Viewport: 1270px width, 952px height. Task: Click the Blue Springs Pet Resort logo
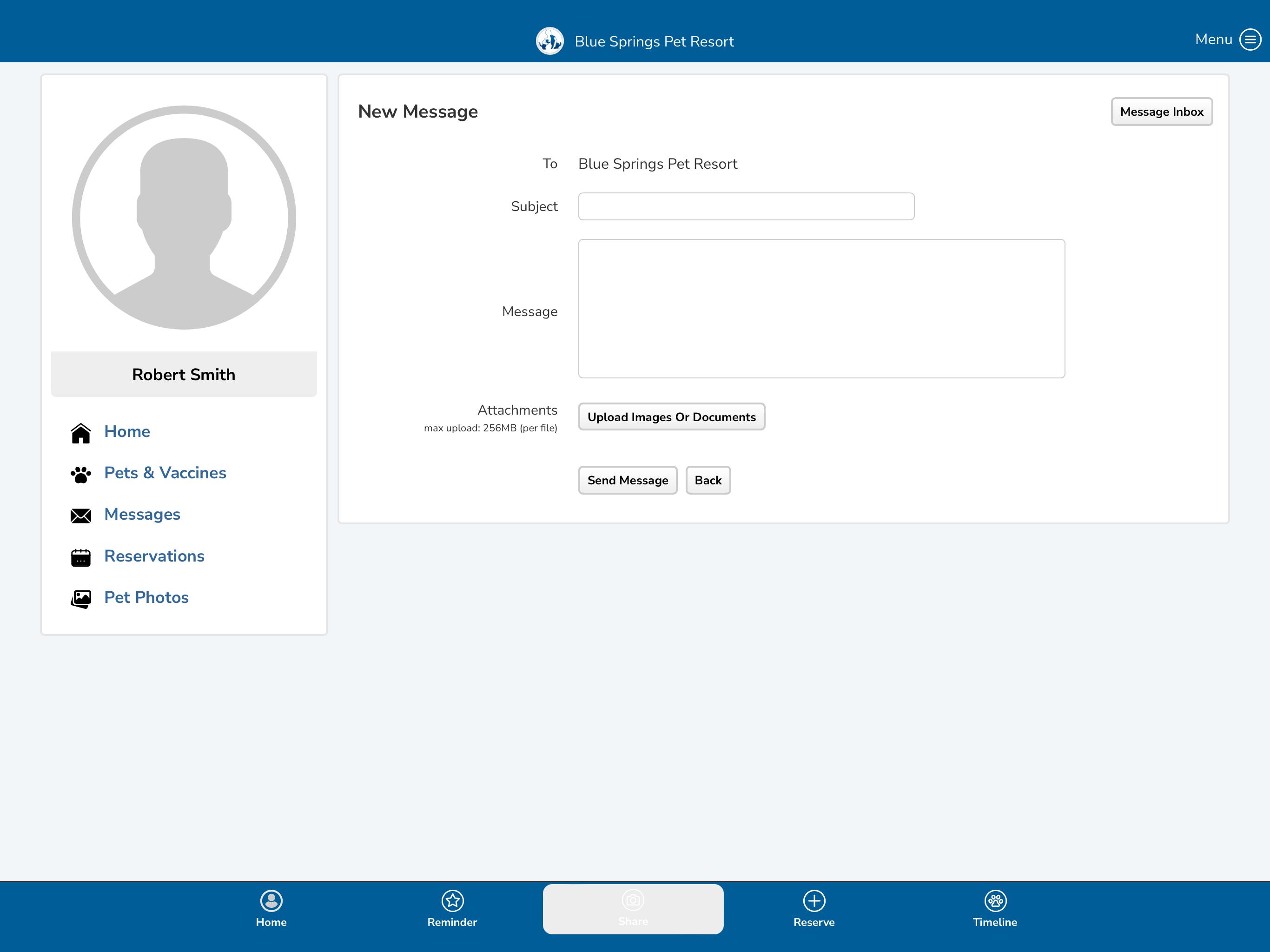549,41
